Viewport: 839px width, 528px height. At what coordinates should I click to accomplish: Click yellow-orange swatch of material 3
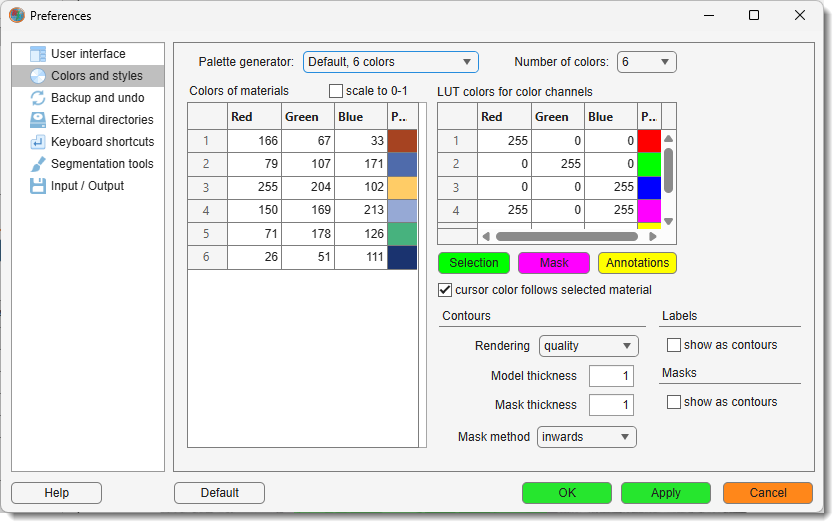click(x=402, y=187)
